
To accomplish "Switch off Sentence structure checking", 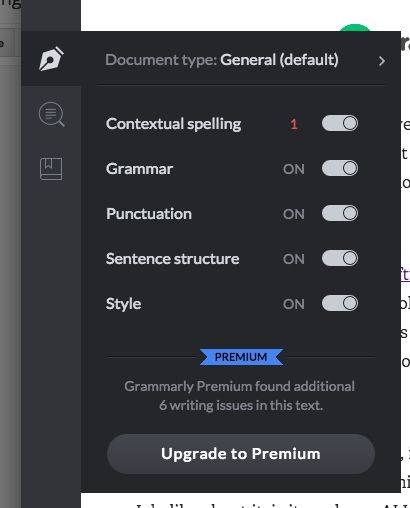I will [340, 258].
